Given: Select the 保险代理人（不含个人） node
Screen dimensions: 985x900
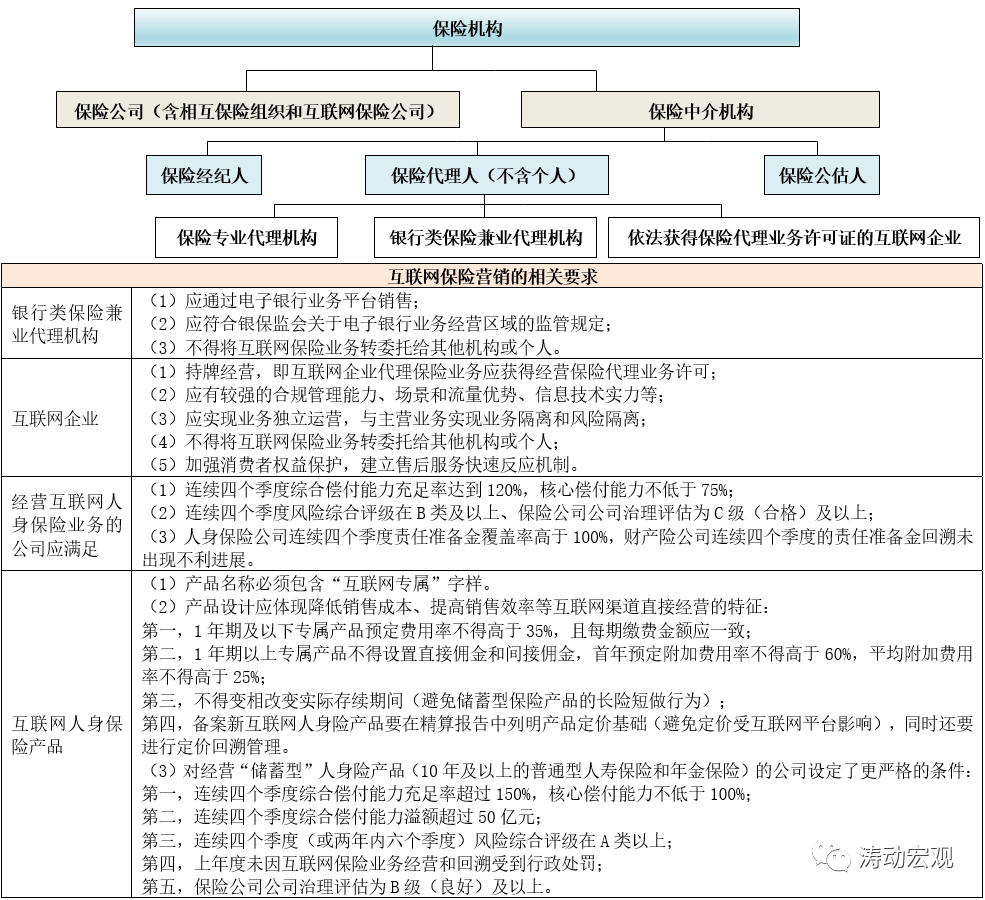Looking at the screenshot, I should coord(485,175).
